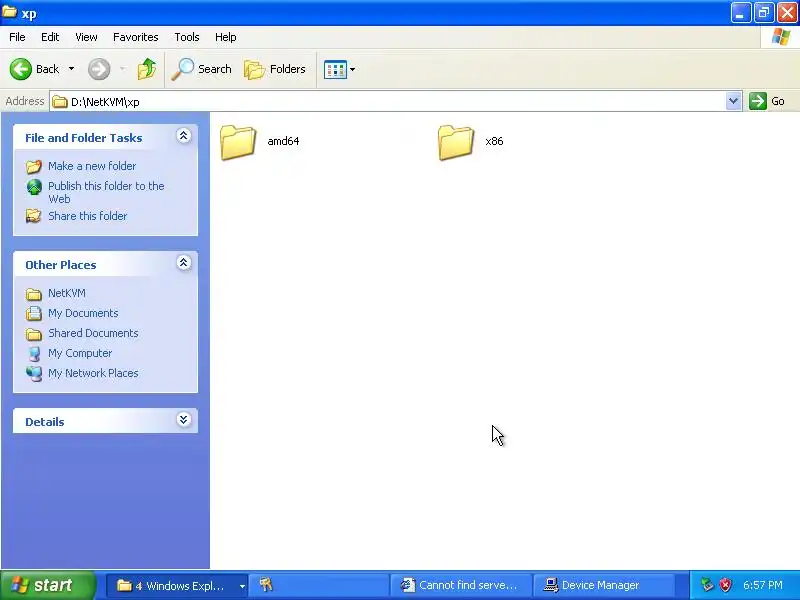Click Share this folder link
The width and height of the screenshot is (800, 600).
tap(87, 216)
